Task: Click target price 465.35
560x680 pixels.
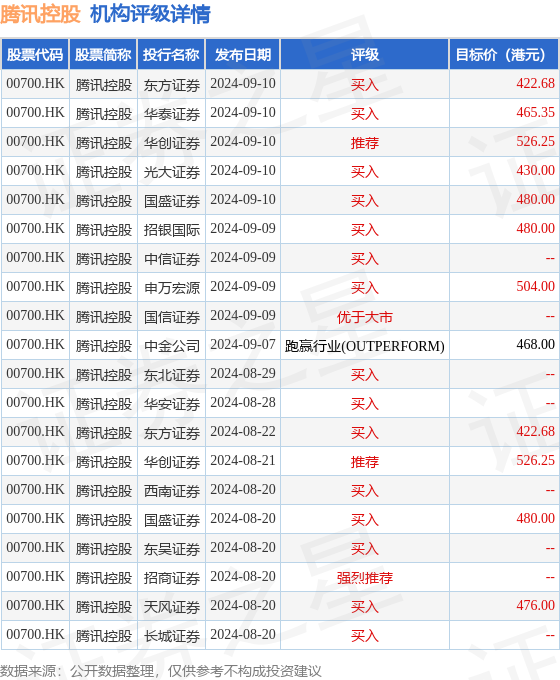Action: click(535, 113)
